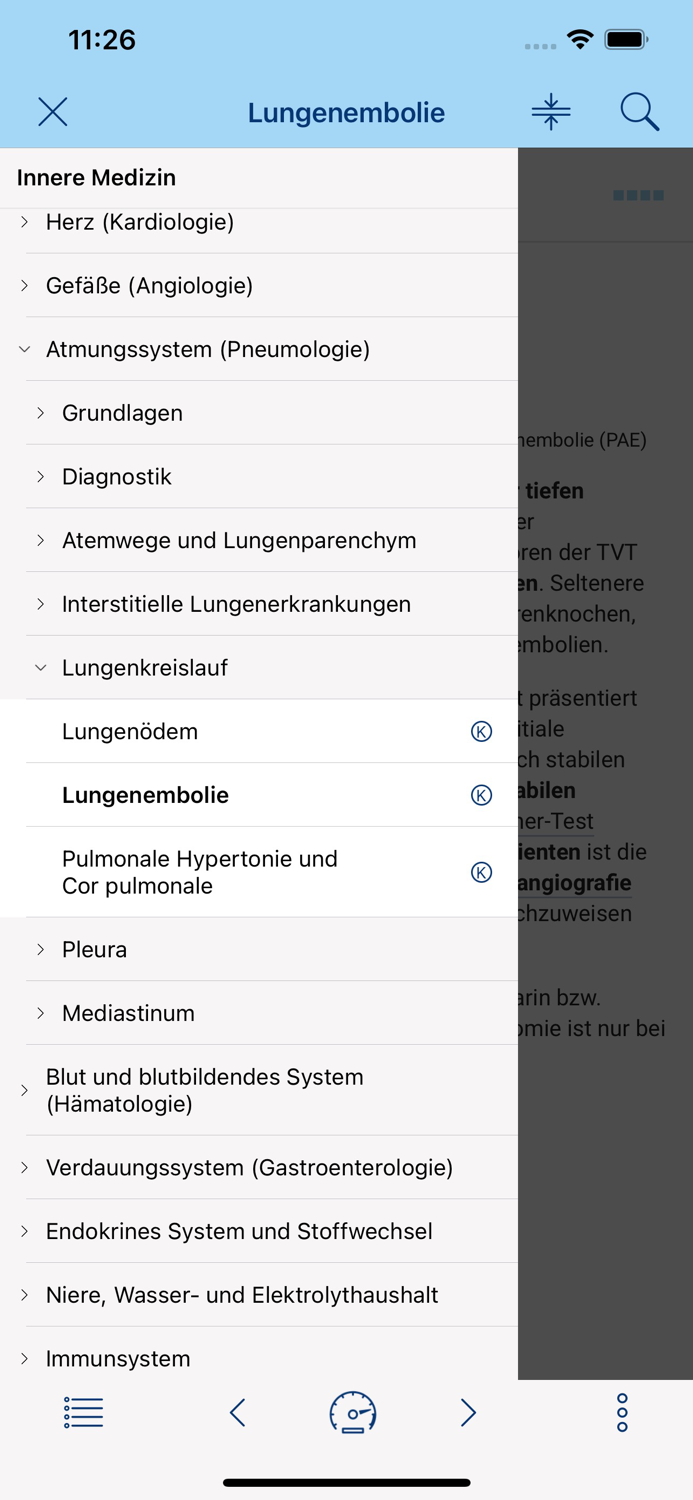
Task: Expand the Herz (Kardiologie) section
Action: click(x=140, y=222)
